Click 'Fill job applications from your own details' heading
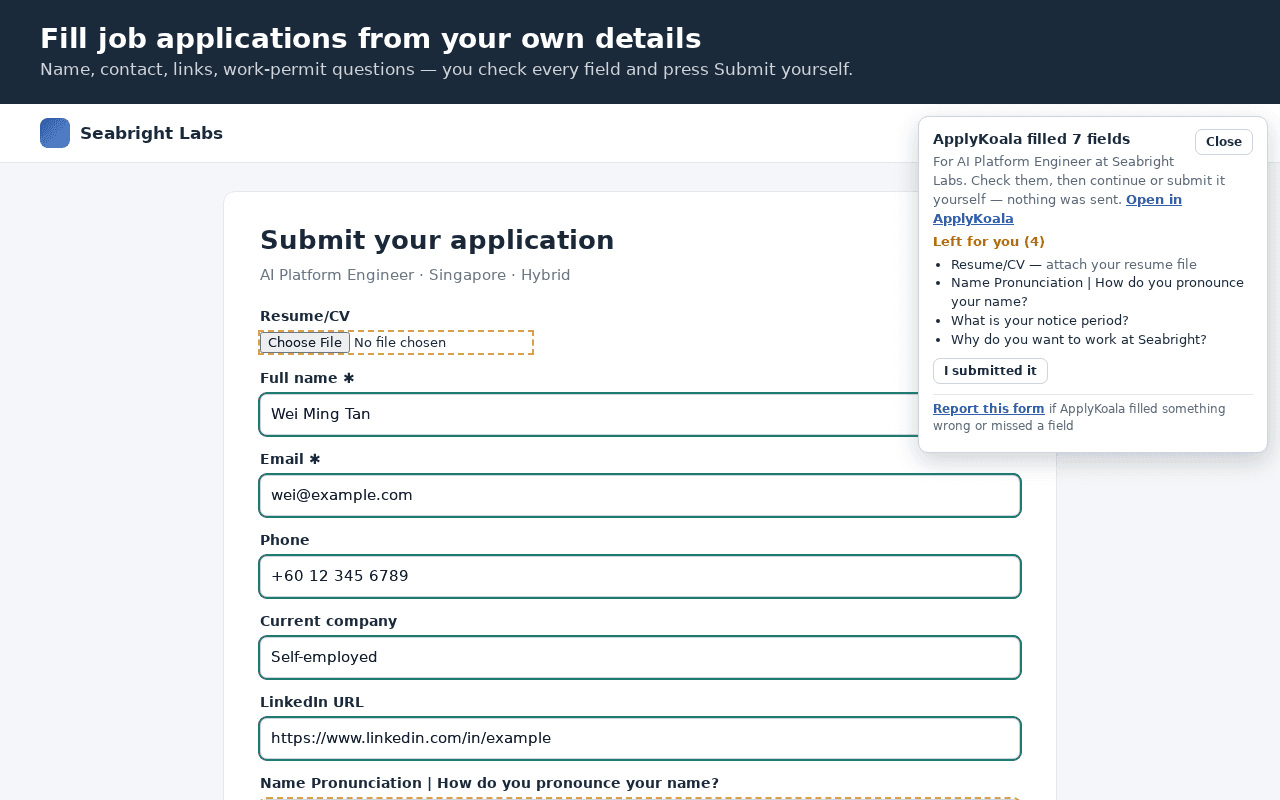 point(370,39)
